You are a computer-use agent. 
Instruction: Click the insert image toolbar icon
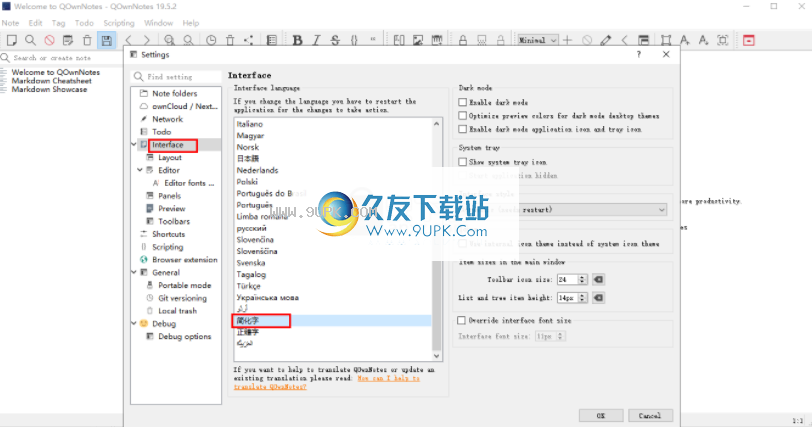(418, 40)
